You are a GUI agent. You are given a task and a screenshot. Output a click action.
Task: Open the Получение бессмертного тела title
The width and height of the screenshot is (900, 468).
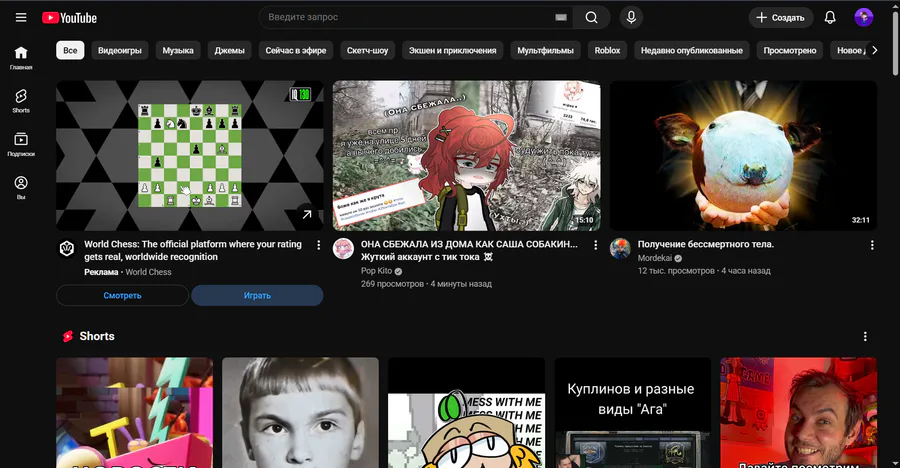(x=705, y=244)
